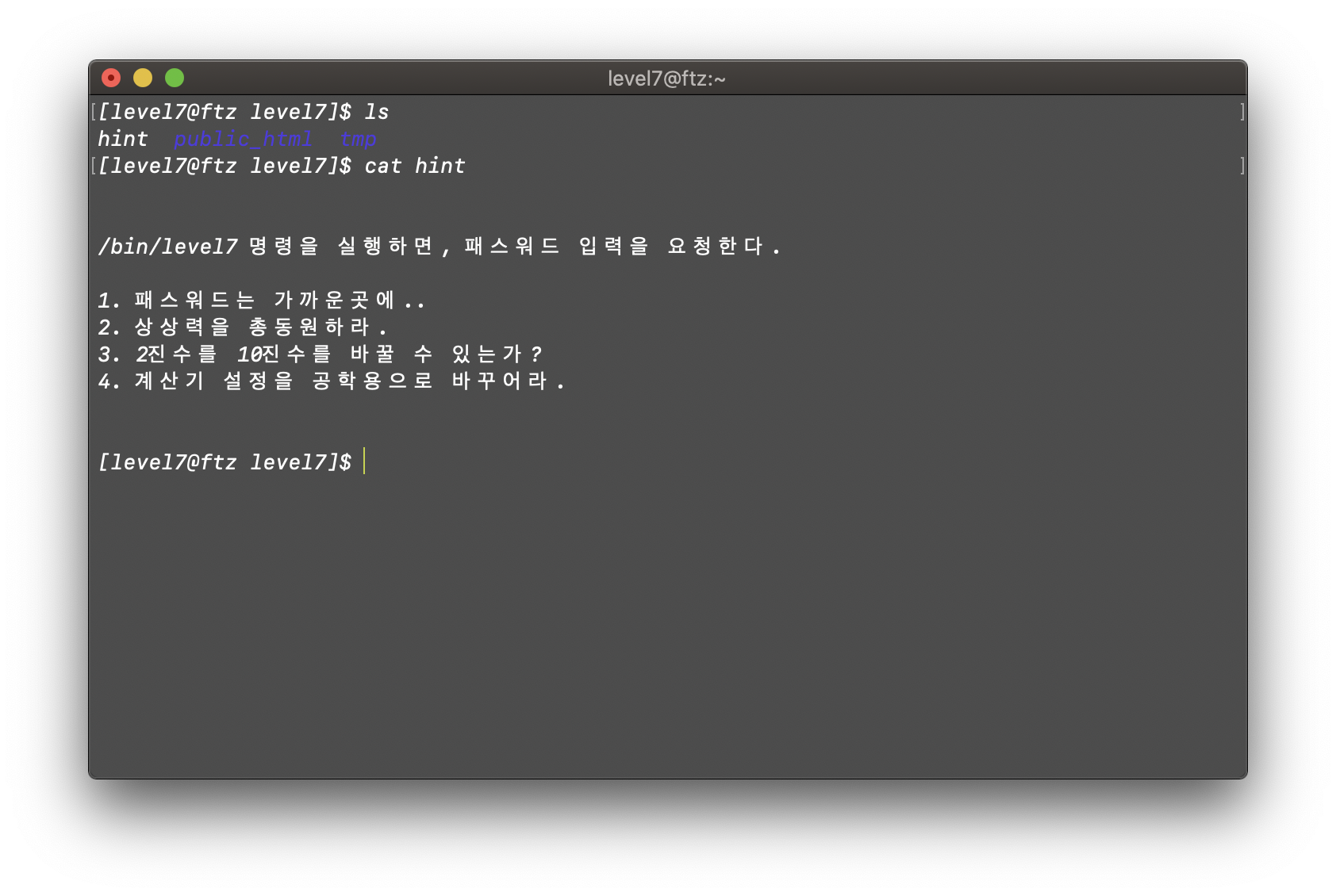This screenshot has height=896, width=1336.
Task: Click the 'cat hint' command text
Action: tap(415, 166)
